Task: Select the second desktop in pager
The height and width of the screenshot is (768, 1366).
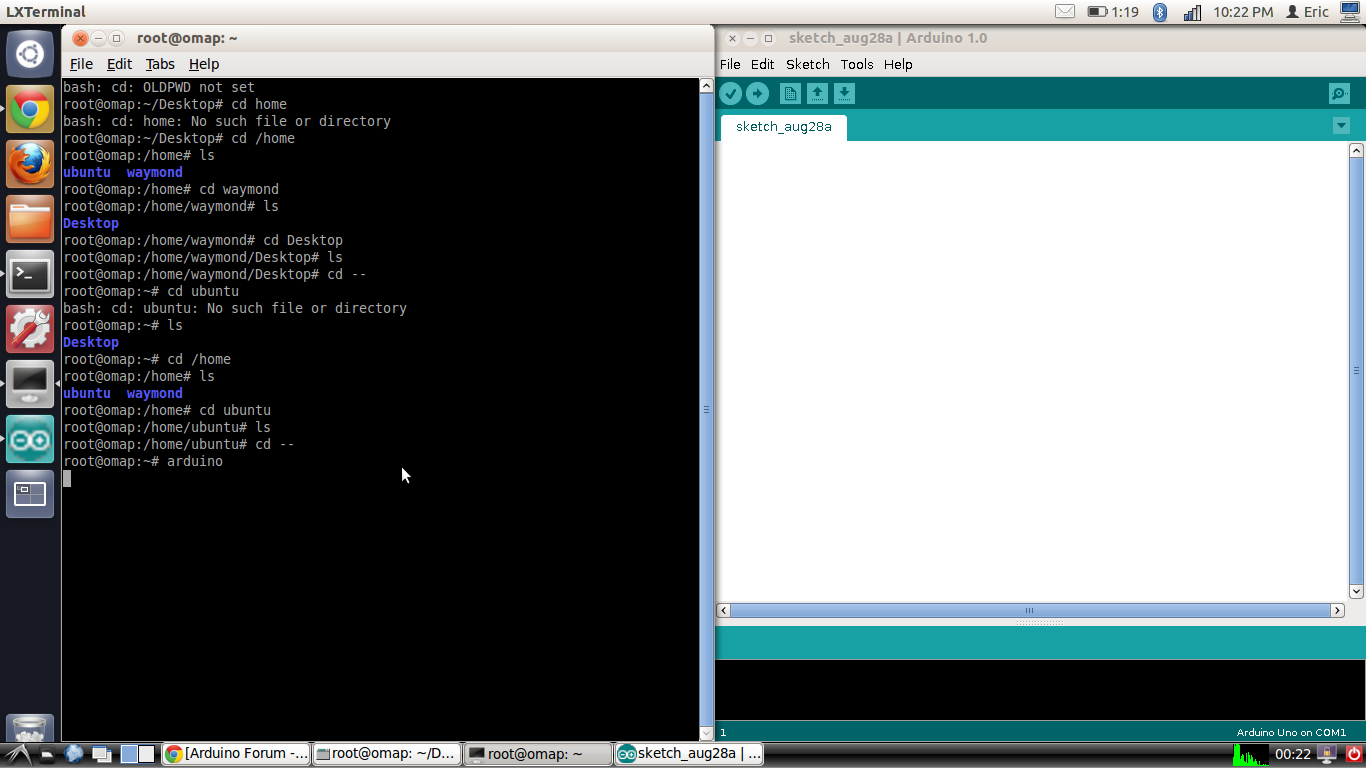Action: coord(147,754)
